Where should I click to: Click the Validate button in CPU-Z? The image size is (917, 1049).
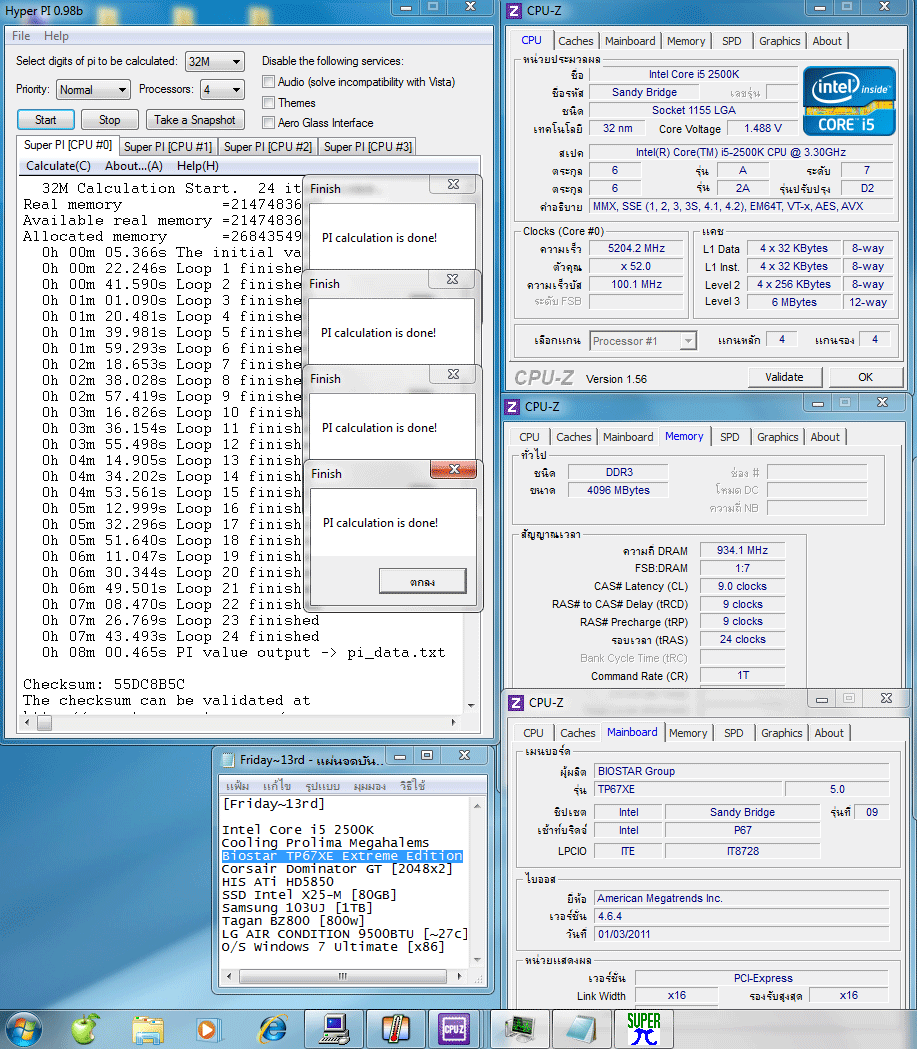pyautogui.click(x=784, y=377)
